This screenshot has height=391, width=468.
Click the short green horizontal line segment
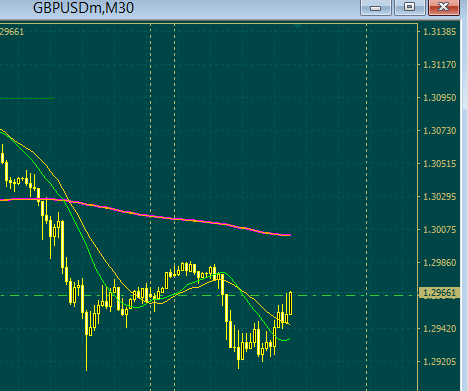(x=27, y=98)
